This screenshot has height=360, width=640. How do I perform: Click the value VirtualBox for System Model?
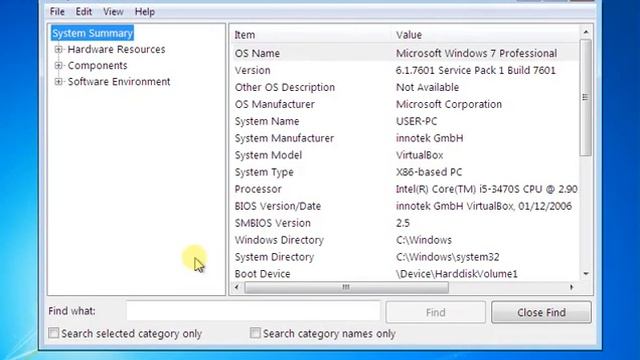[420, 155]
